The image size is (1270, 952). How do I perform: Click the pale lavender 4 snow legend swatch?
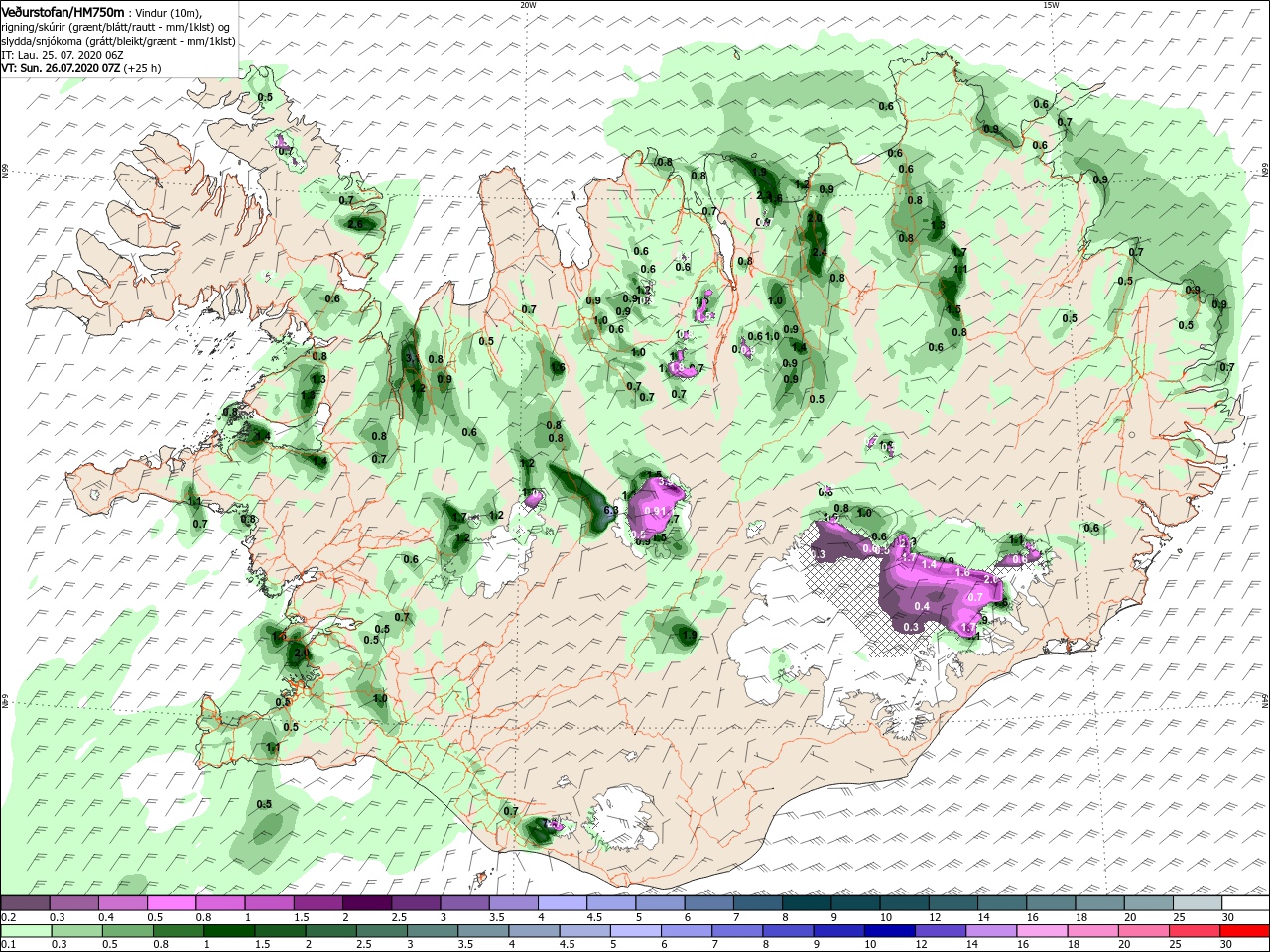(x=562, y=903)
